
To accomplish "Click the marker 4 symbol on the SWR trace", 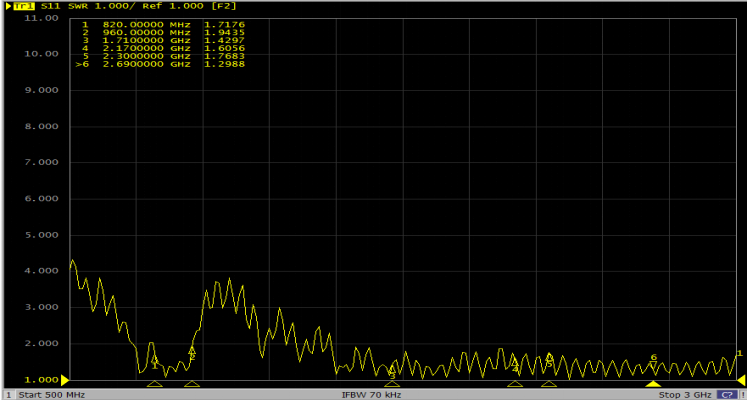I will coord(515,365).
